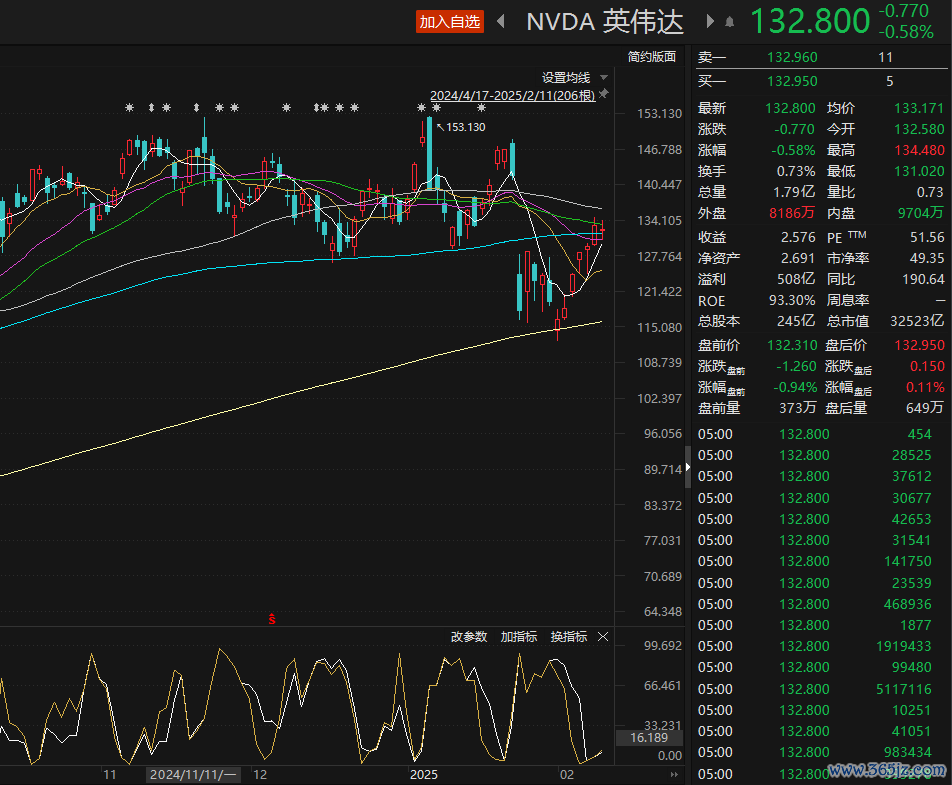Screen dimensions: 952x785
Task: Click the 2024/11/11/一 date label
Action: [x=193, y=775]
